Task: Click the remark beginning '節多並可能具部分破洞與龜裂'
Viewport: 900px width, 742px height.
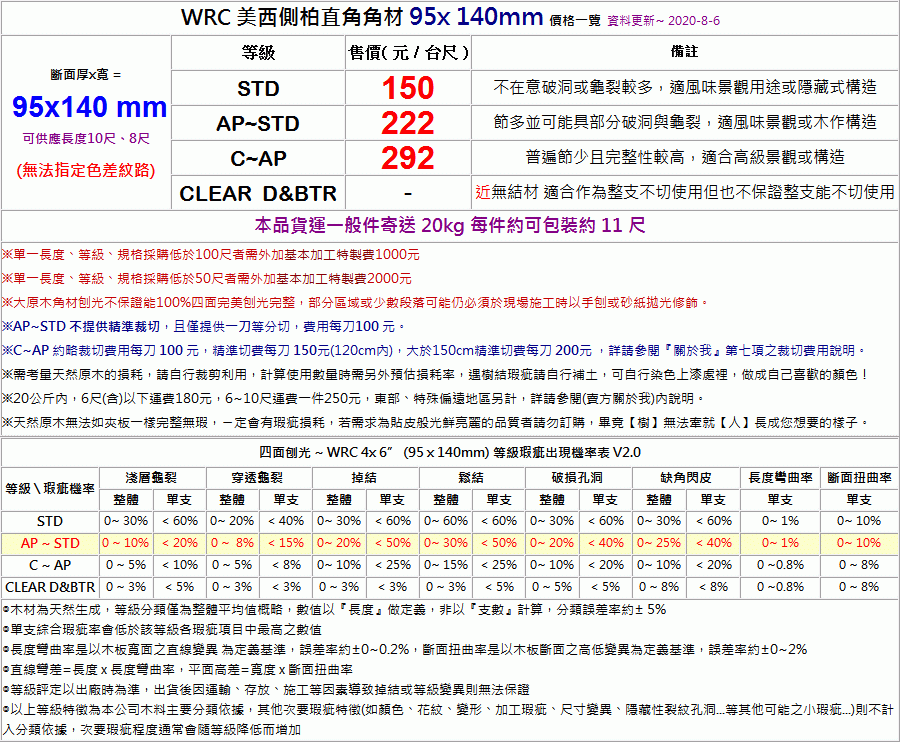Action: point(685,122)
